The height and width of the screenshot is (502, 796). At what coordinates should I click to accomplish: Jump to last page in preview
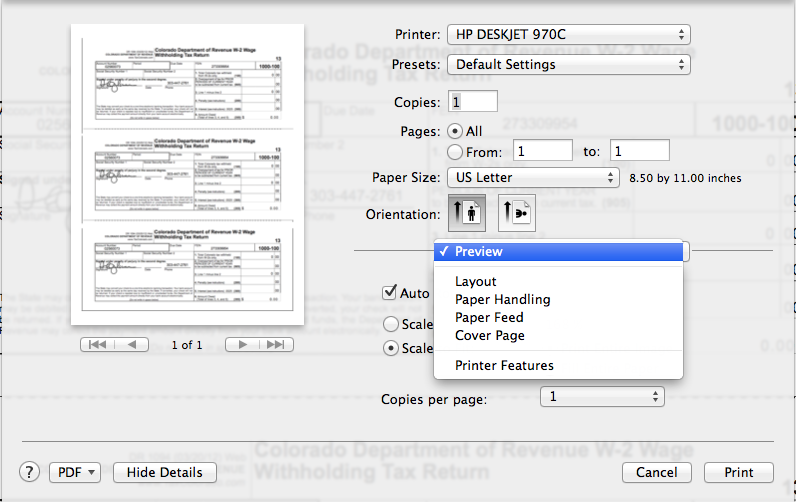coord(277,345)
